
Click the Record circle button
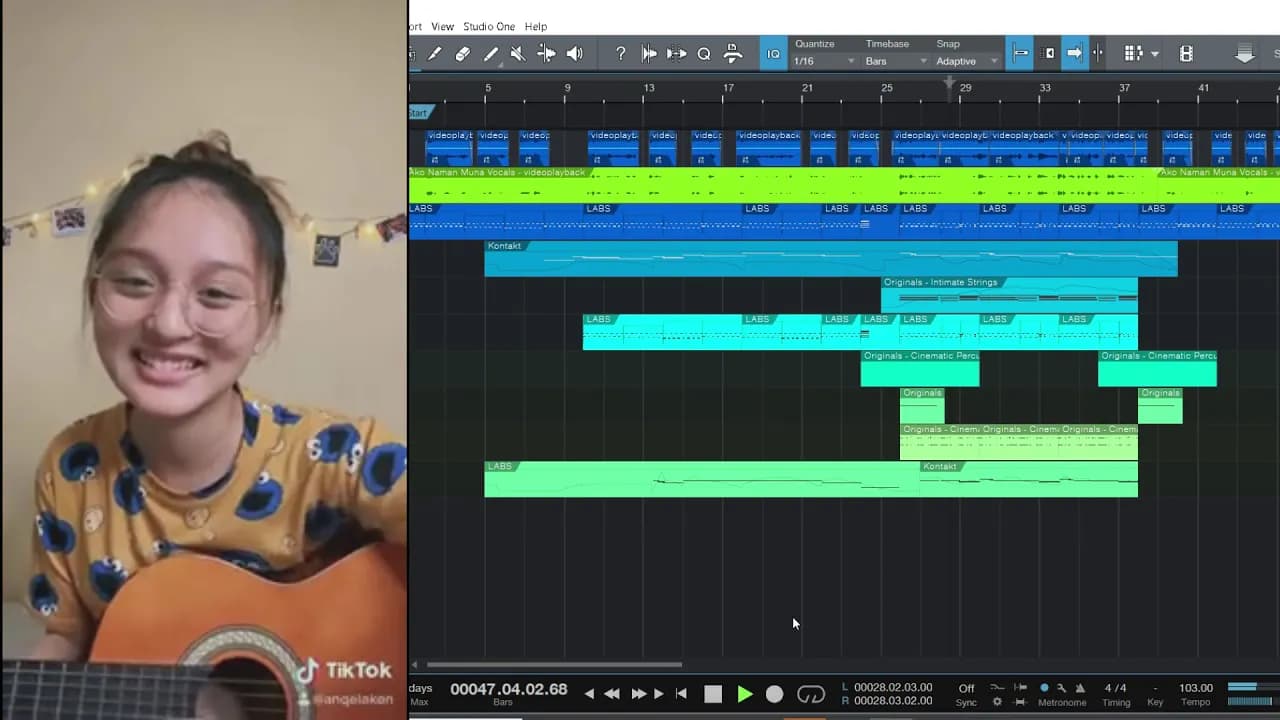point(774,694)
